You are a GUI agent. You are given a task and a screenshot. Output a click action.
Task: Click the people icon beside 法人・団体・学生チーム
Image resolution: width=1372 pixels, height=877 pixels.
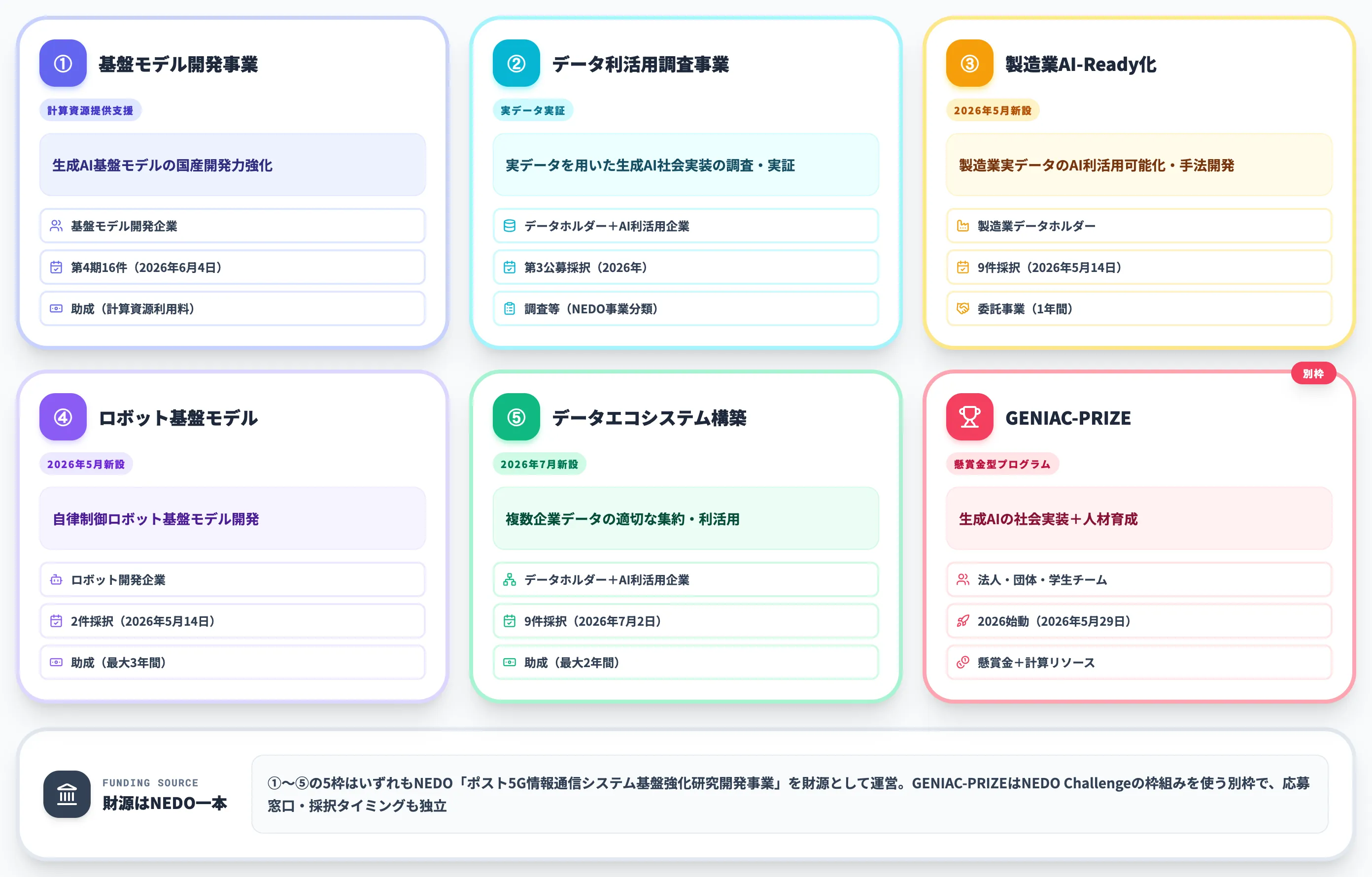coord(963,580)
